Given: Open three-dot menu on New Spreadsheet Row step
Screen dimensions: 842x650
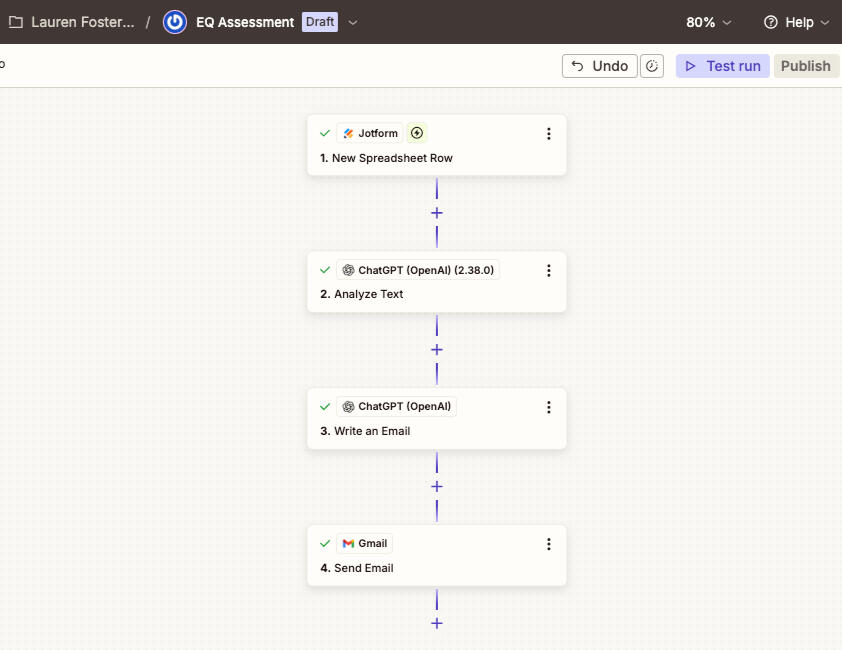Looking at the screenshot, I should 548,133.
